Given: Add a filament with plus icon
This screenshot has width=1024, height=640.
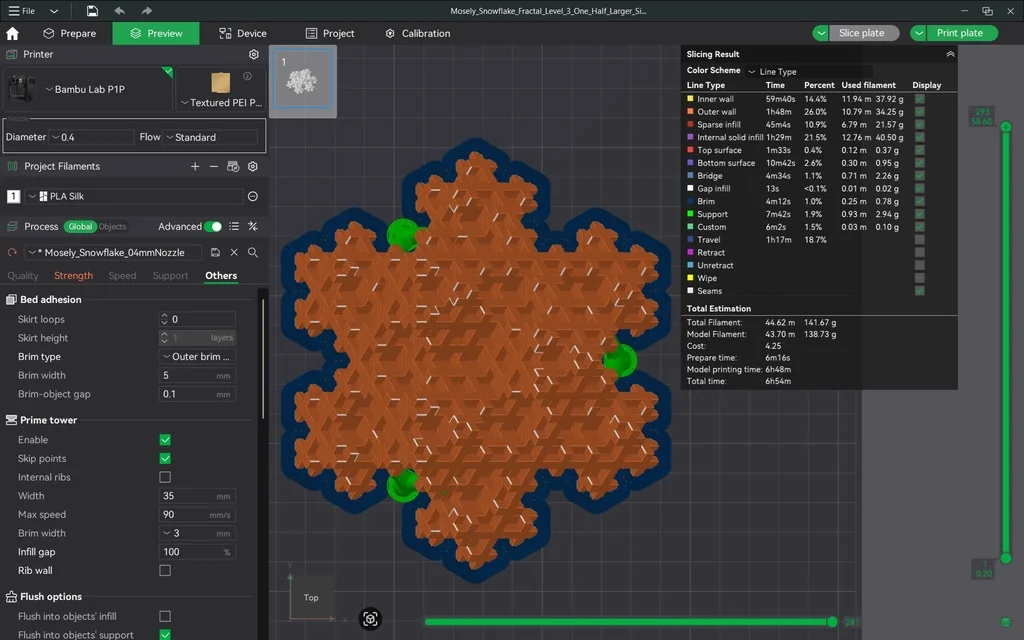Looking at the screenshot, I should (x=195, y=167).
